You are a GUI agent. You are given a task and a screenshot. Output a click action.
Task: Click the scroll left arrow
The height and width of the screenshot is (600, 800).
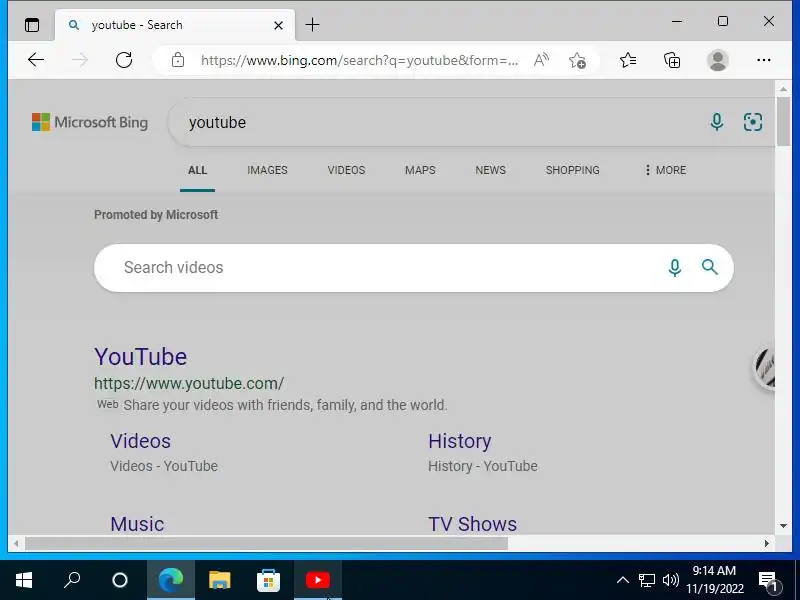tap(16, 543)
